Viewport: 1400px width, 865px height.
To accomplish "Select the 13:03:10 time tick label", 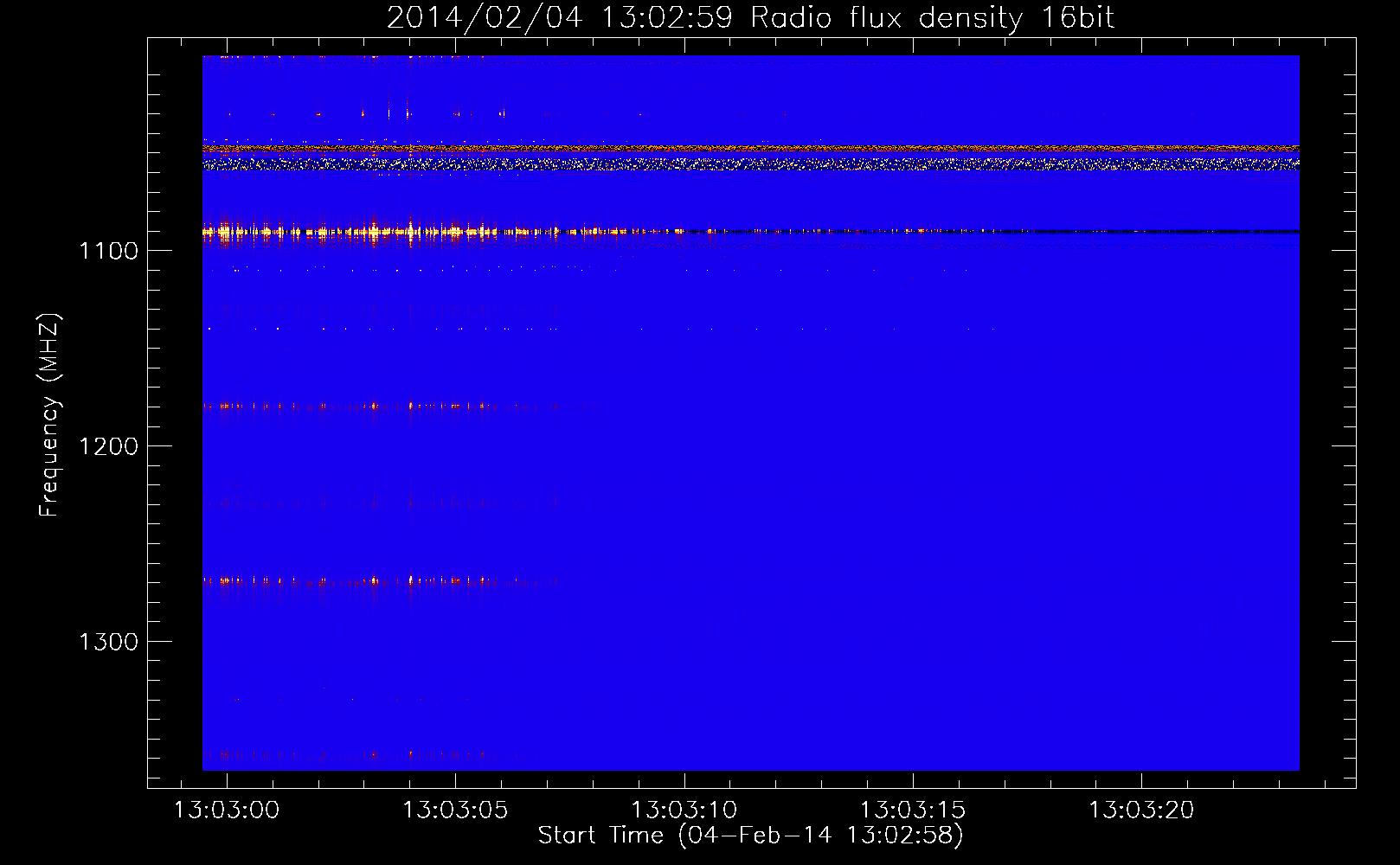I will 684,811.
